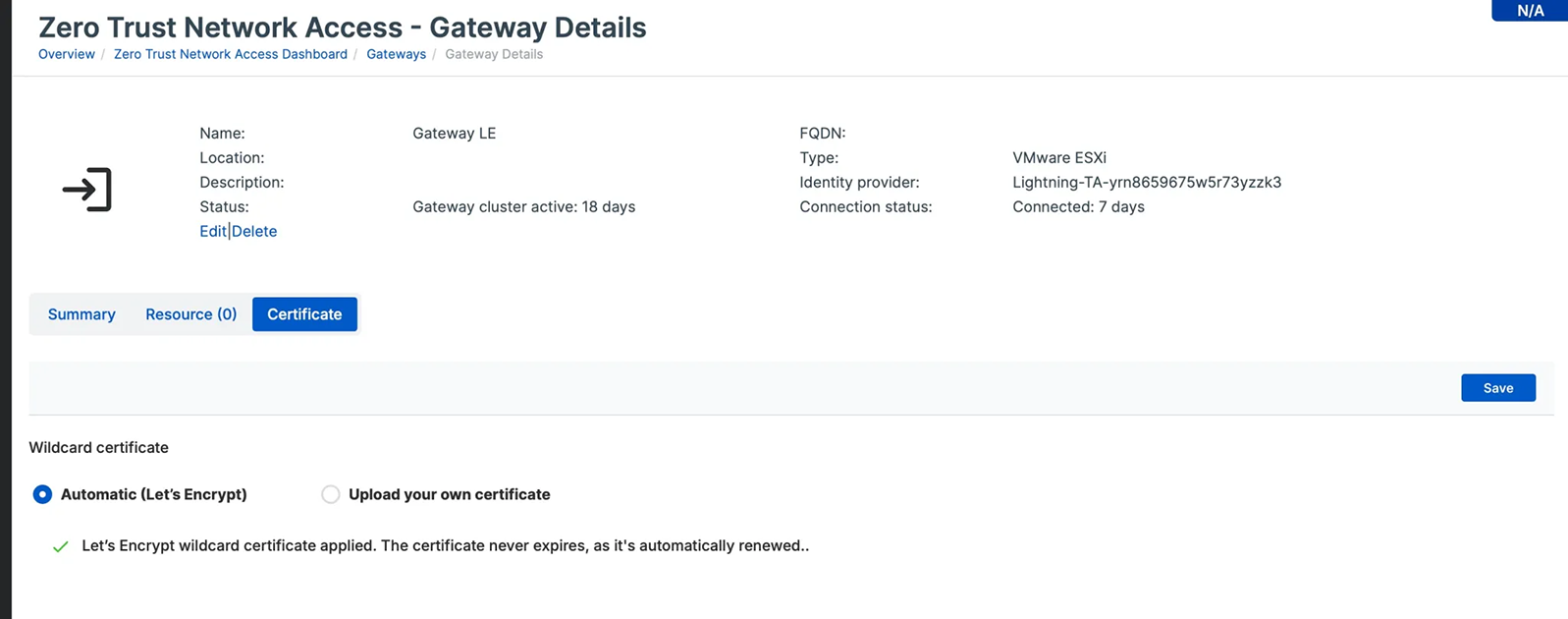Viewport: 1568px width, 619px height.
Task: Click the page title Gateway Details heading
Action: [342, 27]
